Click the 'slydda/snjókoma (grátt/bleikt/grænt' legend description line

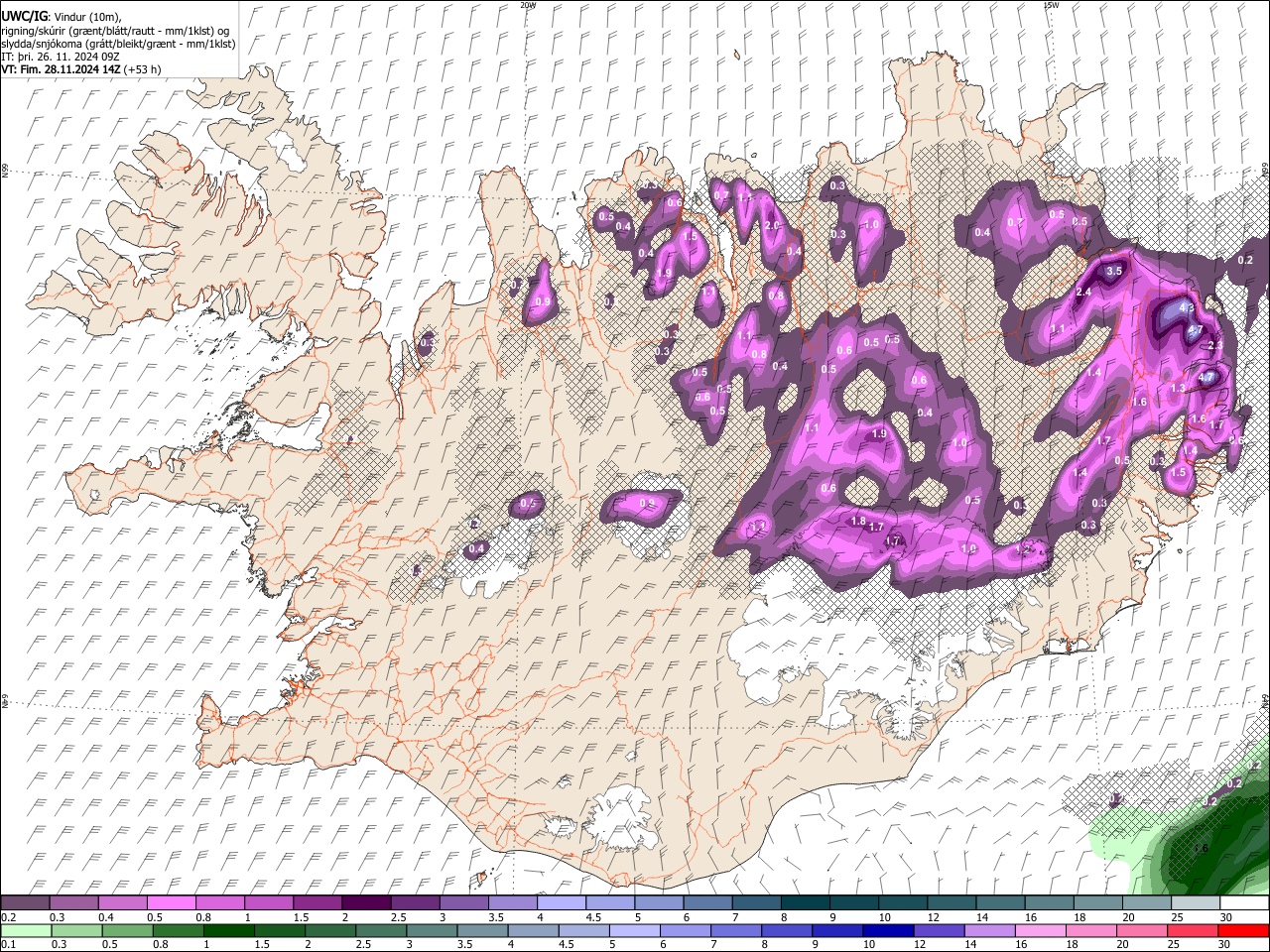click(118, 44)
